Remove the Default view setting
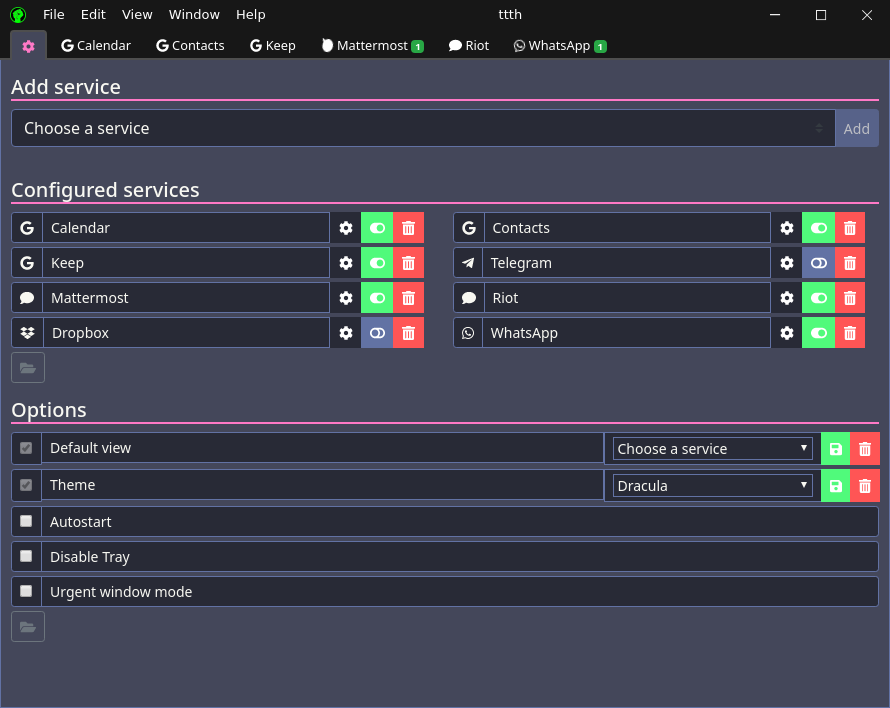Viewport: 890px width, 708px height. point(864,449)
